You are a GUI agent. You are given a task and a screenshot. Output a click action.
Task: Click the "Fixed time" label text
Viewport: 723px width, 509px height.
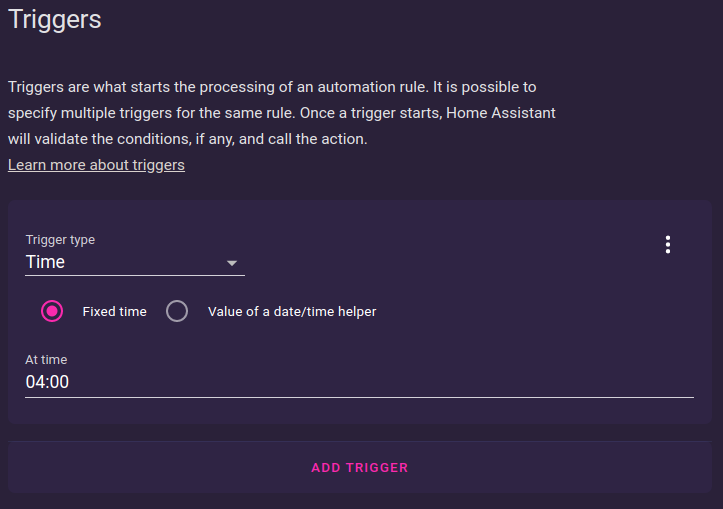[x=114, y=312]
